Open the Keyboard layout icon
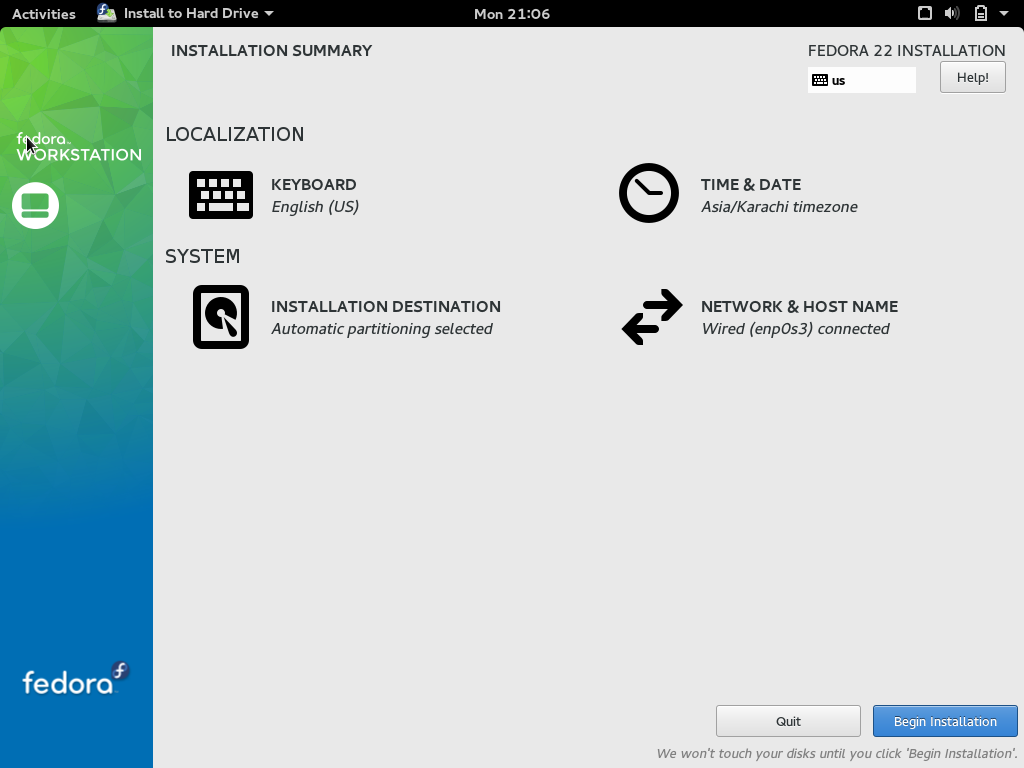This screenshot has height=768, width=1024. (221, 195)
